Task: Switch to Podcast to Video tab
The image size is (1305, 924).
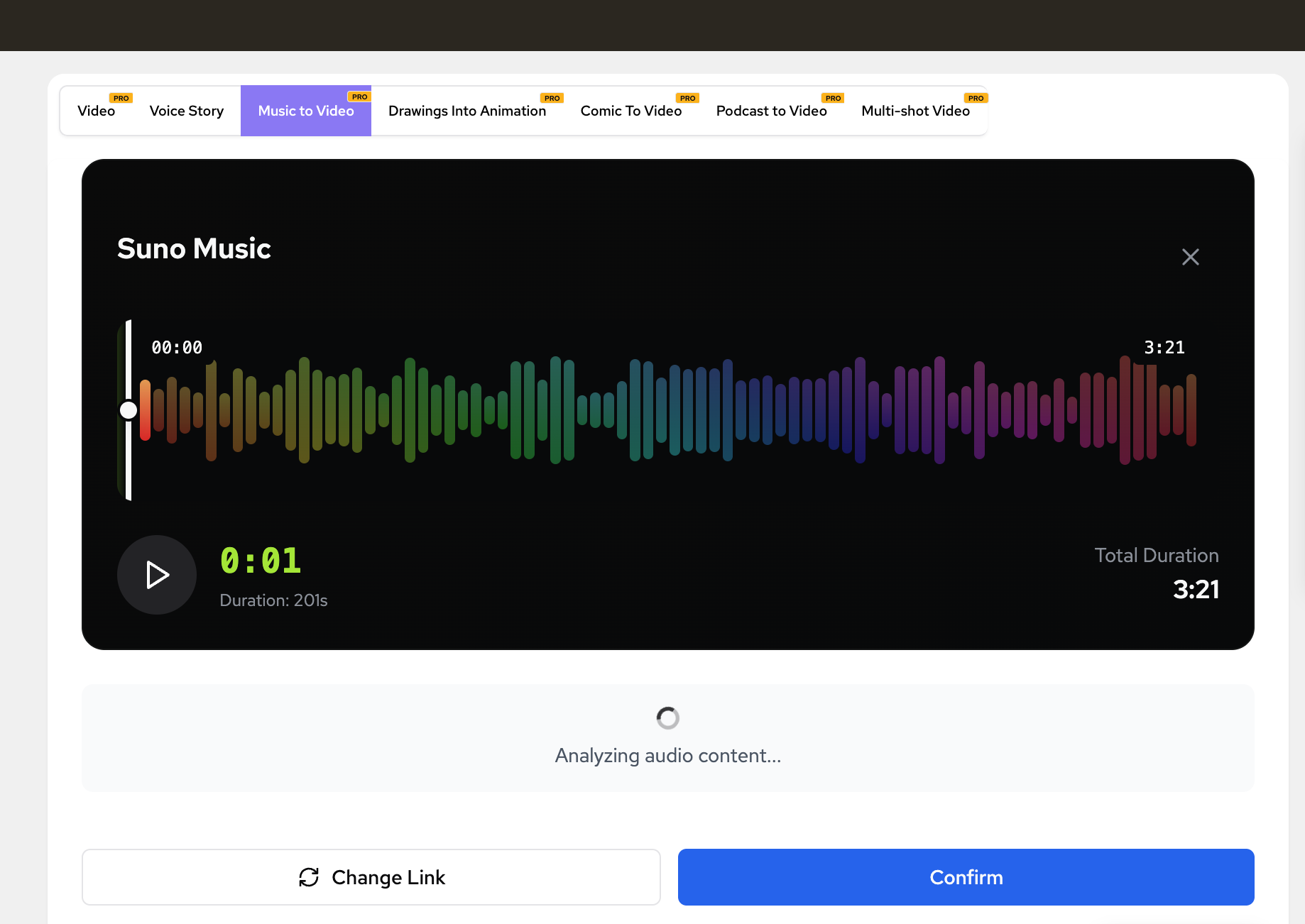Action: click(x=771, y=111)
